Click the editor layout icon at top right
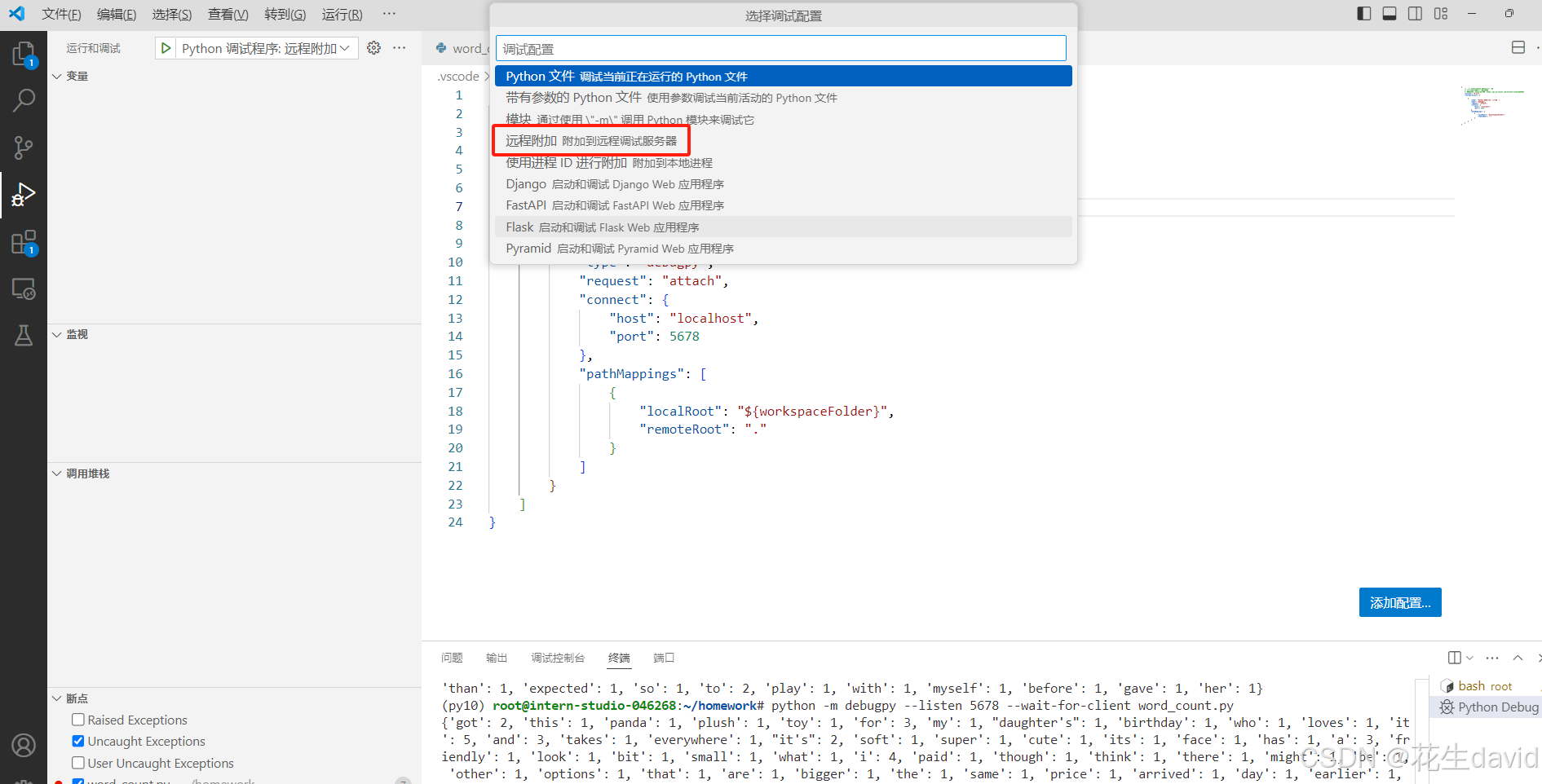Screen dimensions: 1542x784 (1518, 47)
